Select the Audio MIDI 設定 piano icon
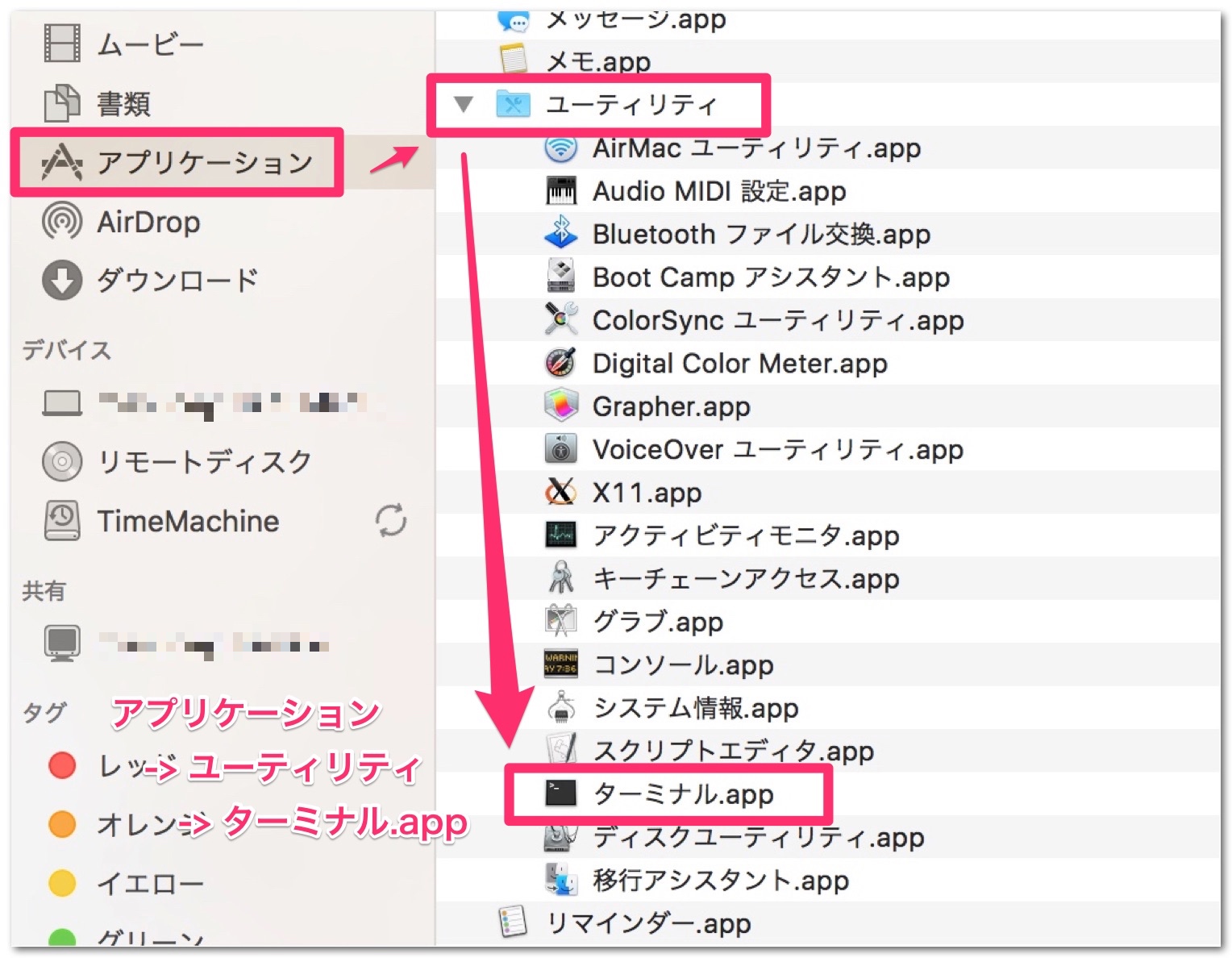The width and height of the screenshot is (1232, 958). [562, 191]
